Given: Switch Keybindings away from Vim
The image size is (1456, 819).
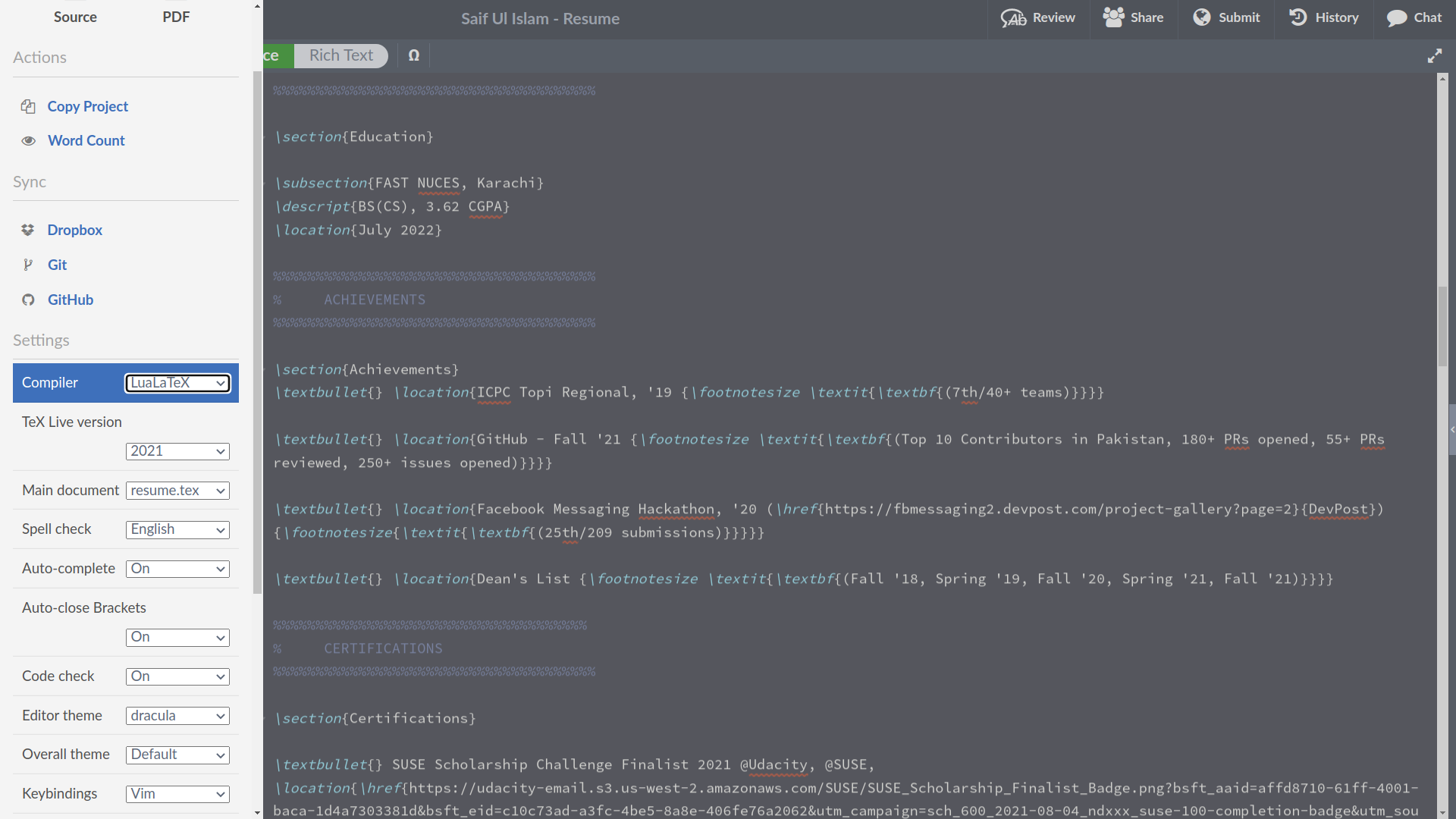Looking at the screenshot, I should pos(177,793).
